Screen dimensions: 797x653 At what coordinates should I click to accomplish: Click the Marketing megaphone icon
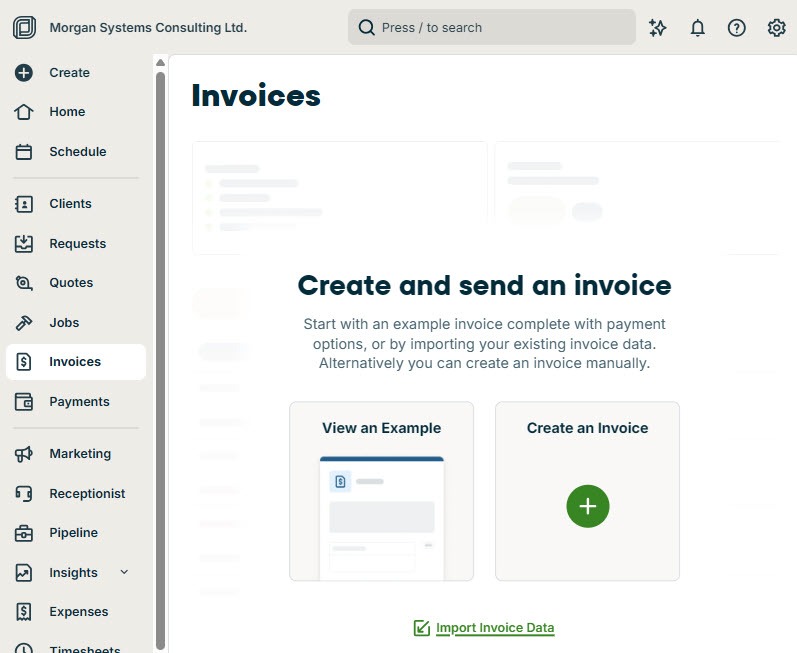click(x=24, y=454)
